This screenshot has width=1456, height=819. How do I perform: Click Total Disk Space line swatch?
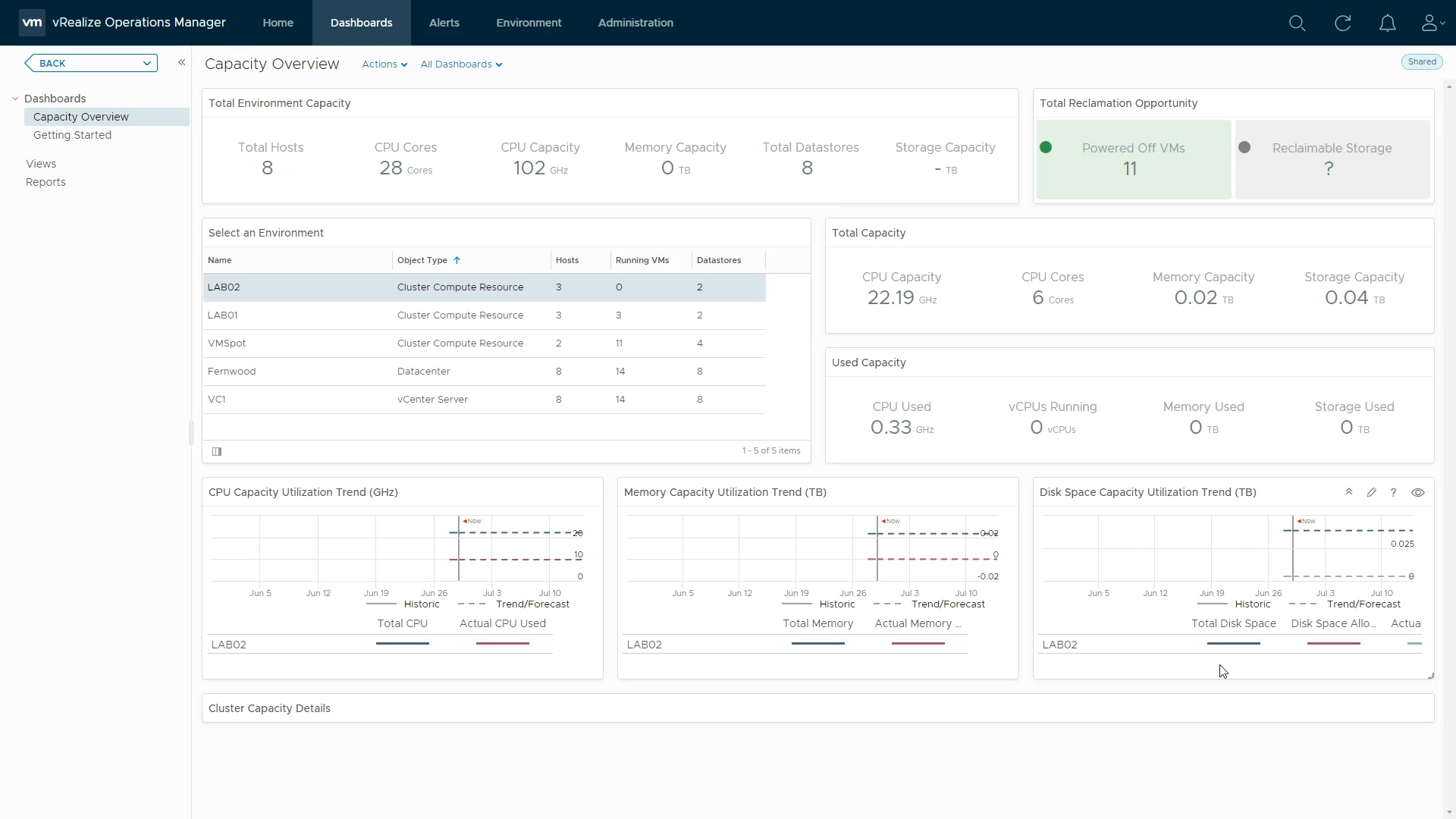pos(1234,644)
